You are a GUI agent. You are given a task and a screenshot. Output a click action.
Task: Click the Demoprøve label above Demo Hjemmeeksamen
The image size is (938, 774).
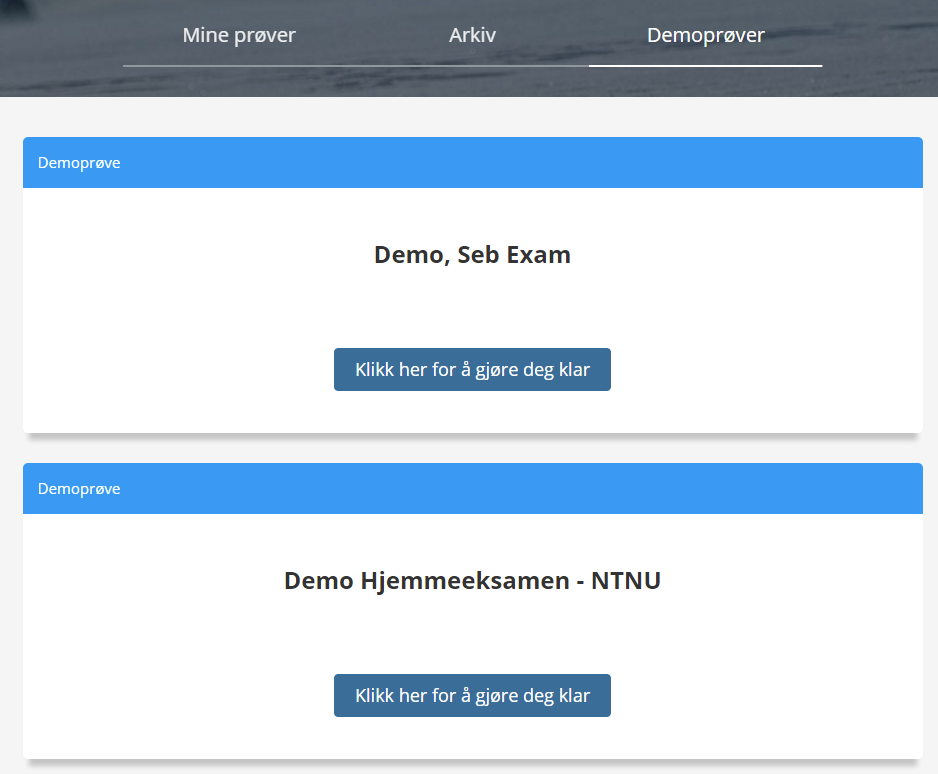click(x=79, y=489)
